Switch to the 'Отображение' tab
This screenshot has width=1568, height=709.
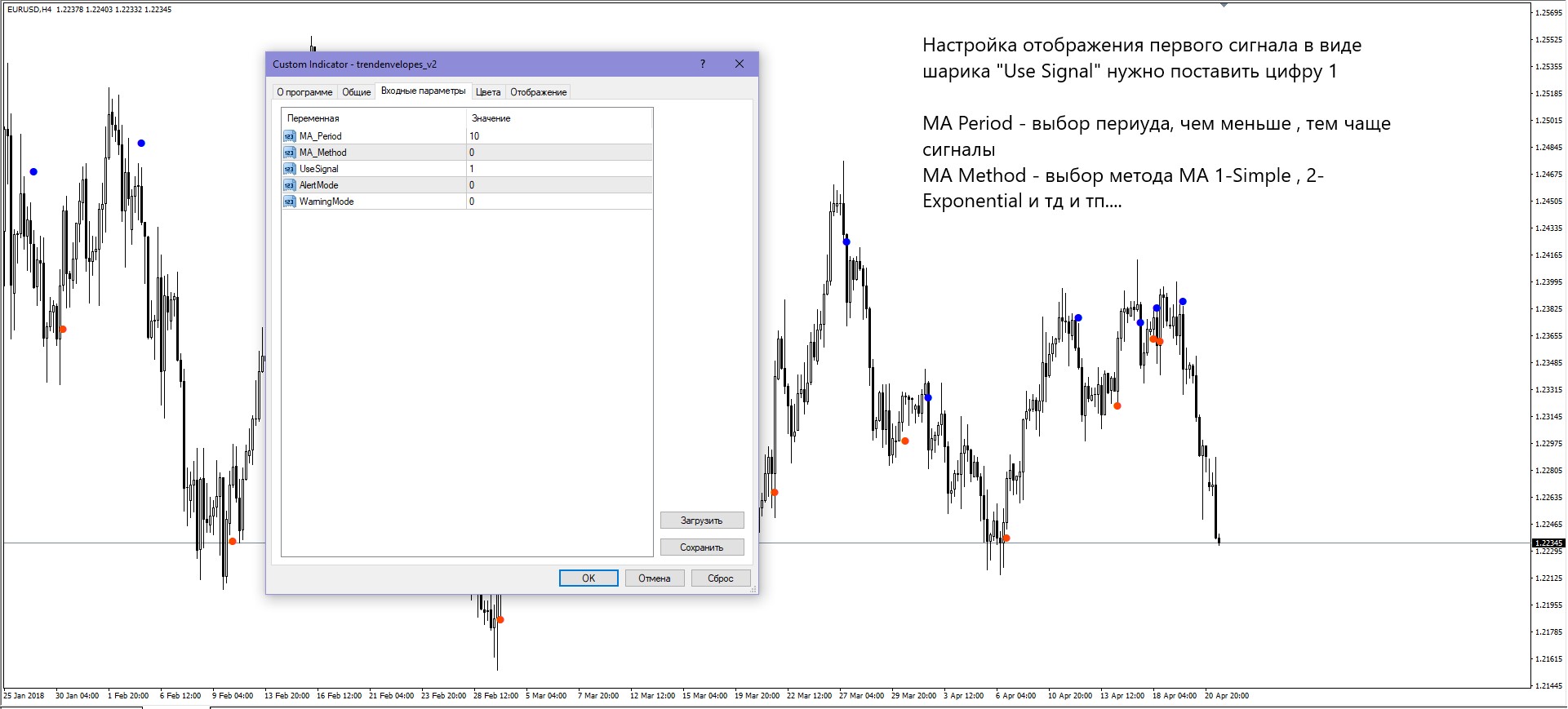coord(538,92)
